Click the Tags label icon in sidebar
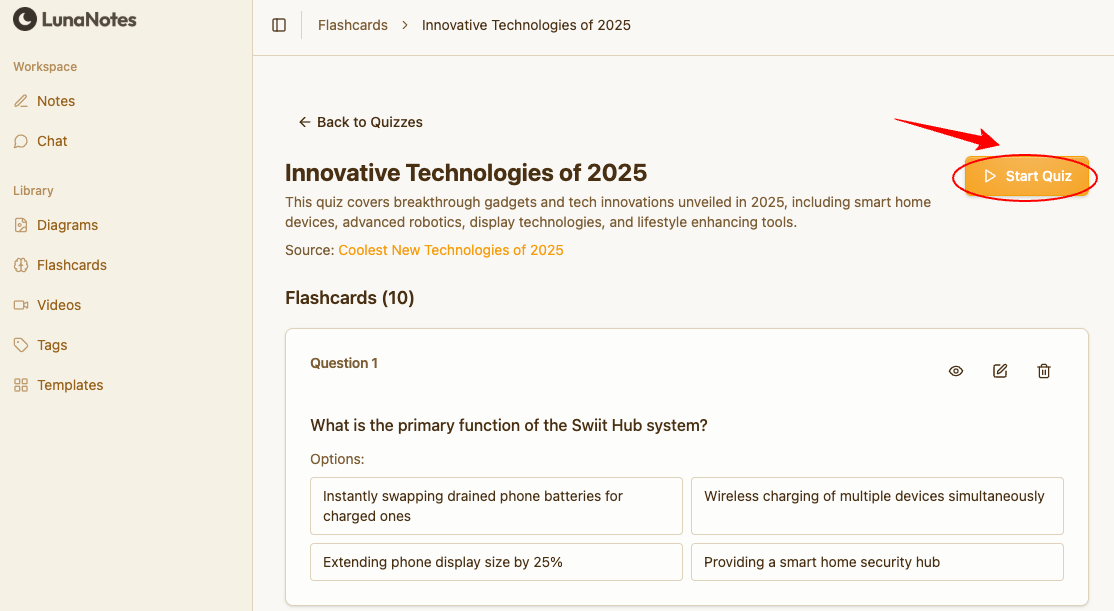This screenshot has height=611, width=1114. 21,345
